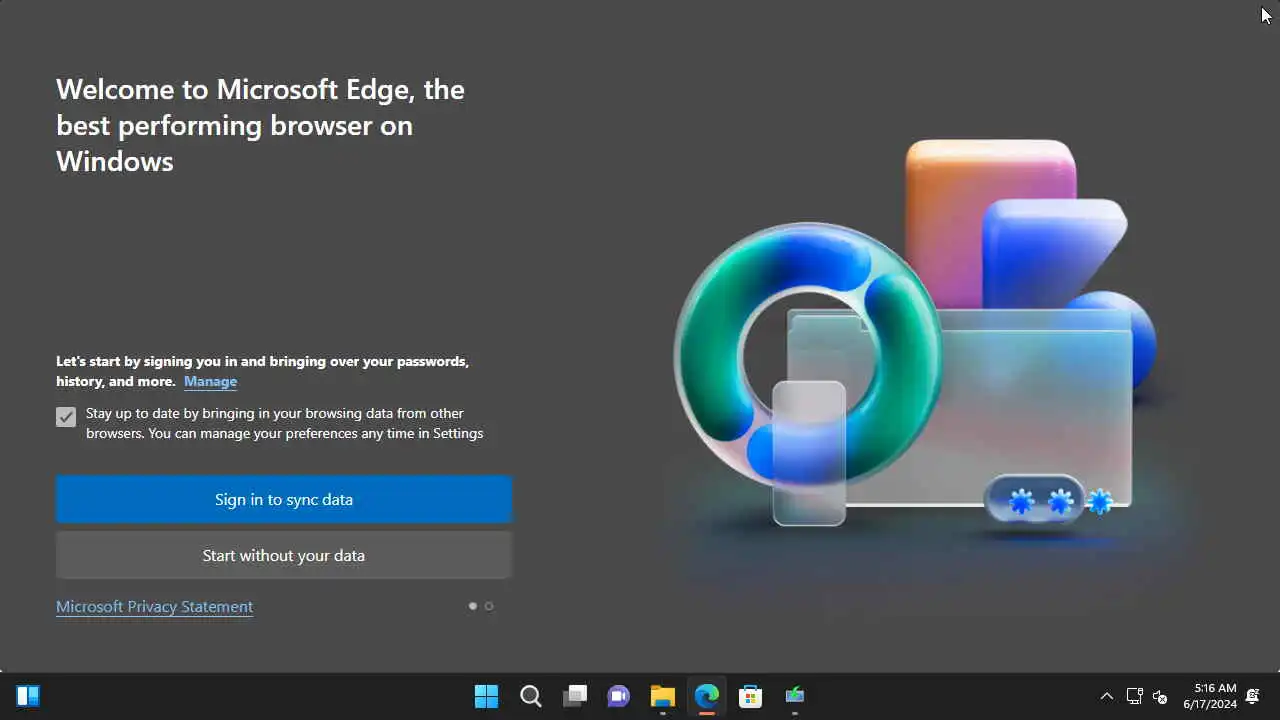Open the Widgets icon at the taskbar's left end
Screen dimensions: 1280x720
click(28, 696)
